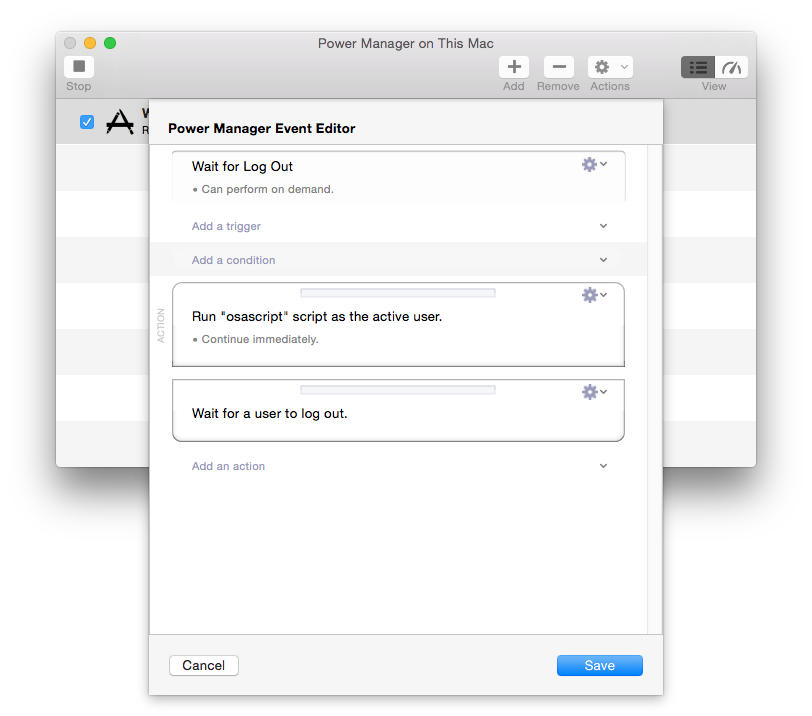Expand the Add a condition dropdown chevron

pos(603,260)
